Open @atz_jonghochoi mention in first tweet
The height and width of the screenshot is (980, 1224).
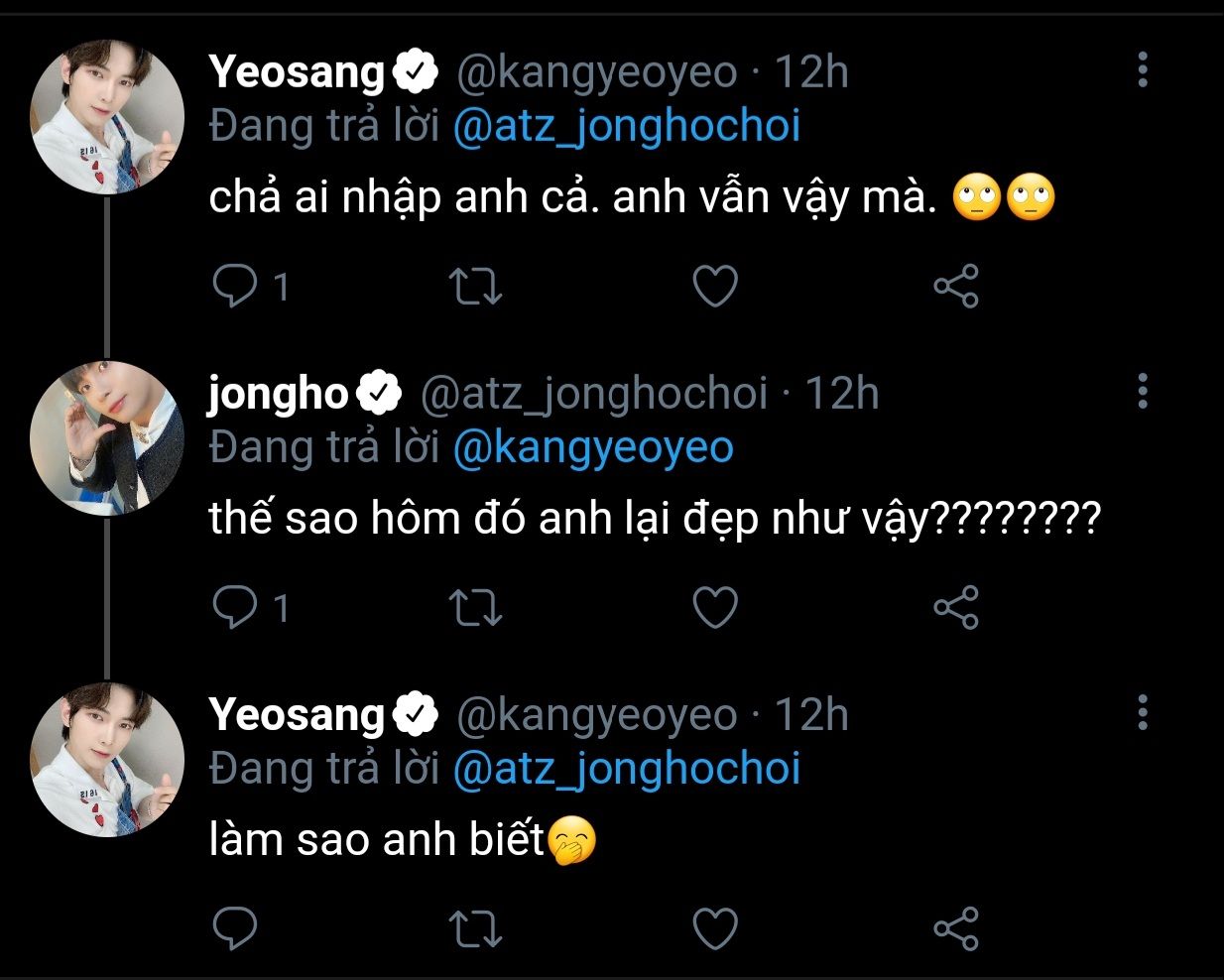pos(626,127)
